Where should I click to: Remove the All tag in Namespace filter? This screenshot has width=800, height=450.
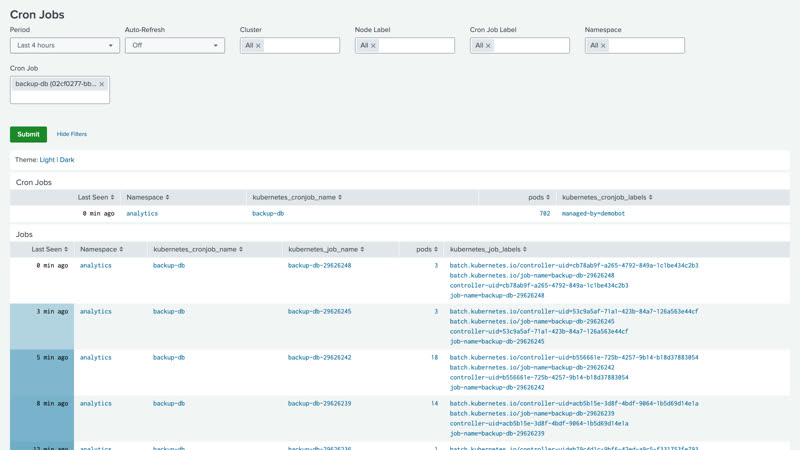(603, 46)
